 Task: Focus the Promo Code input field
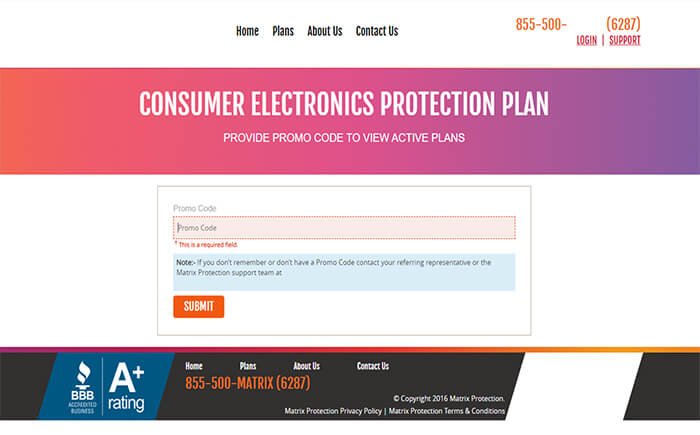point(344,228)
